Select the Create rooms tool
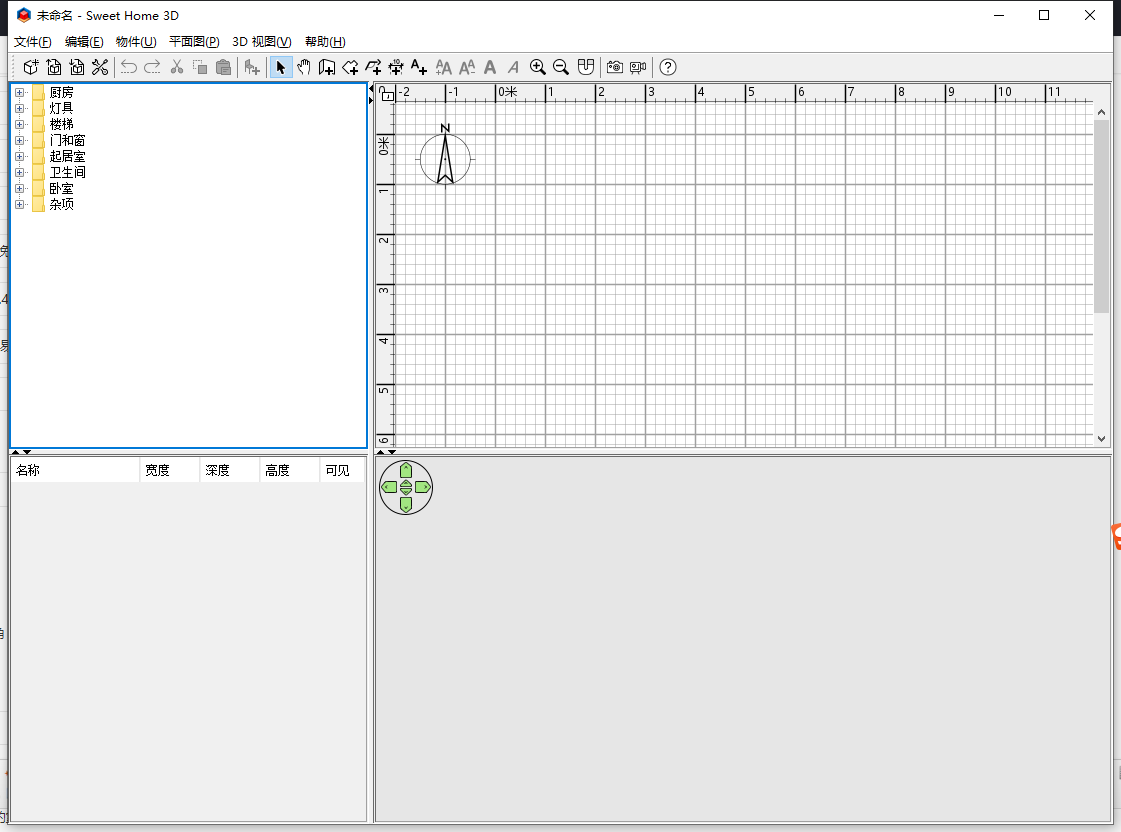1121x832 pixels. [350, 67]
